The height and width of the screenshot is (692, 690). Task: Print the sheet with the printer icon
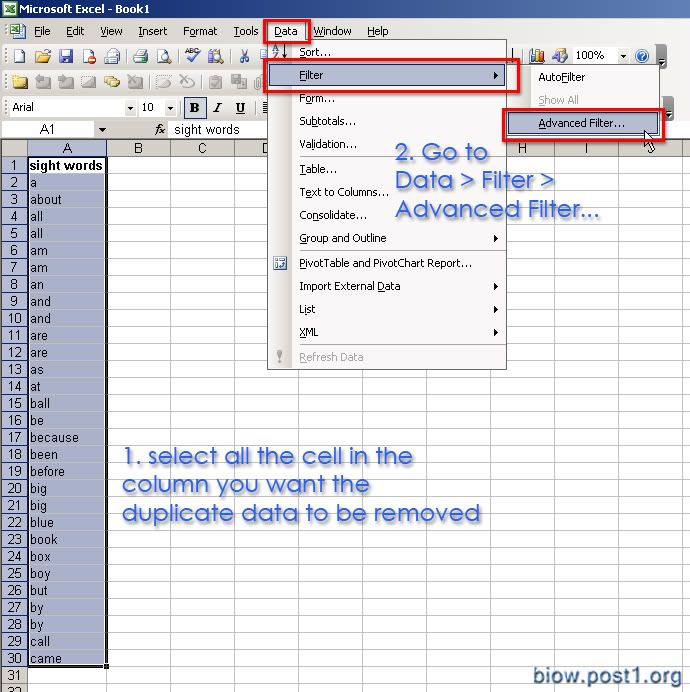click(140, 56)
